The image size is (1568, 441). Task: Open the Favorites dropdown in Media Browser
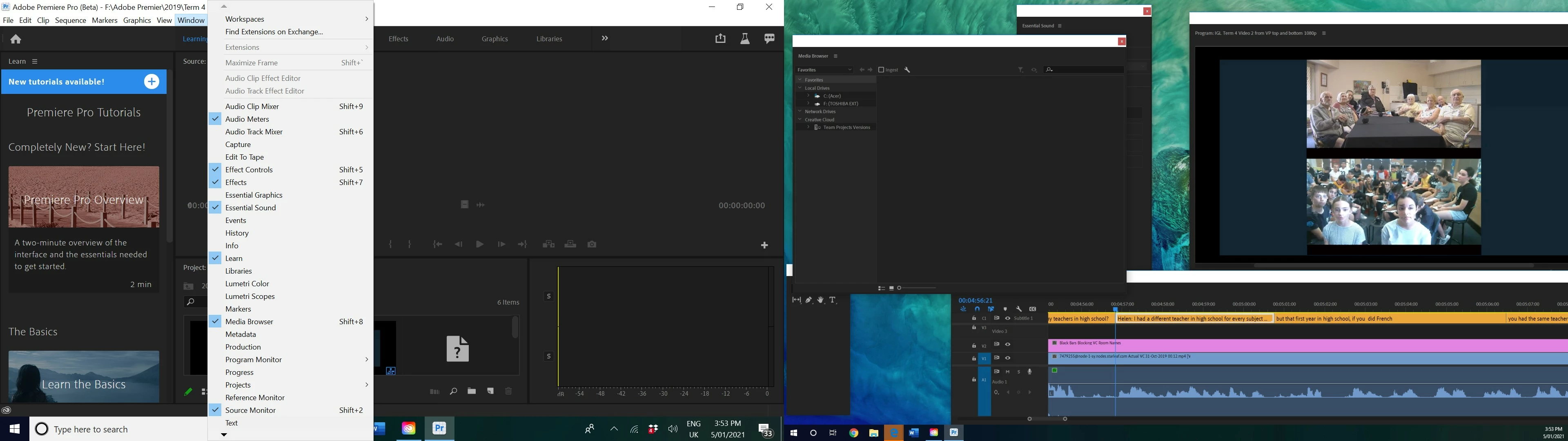(824, 70)
